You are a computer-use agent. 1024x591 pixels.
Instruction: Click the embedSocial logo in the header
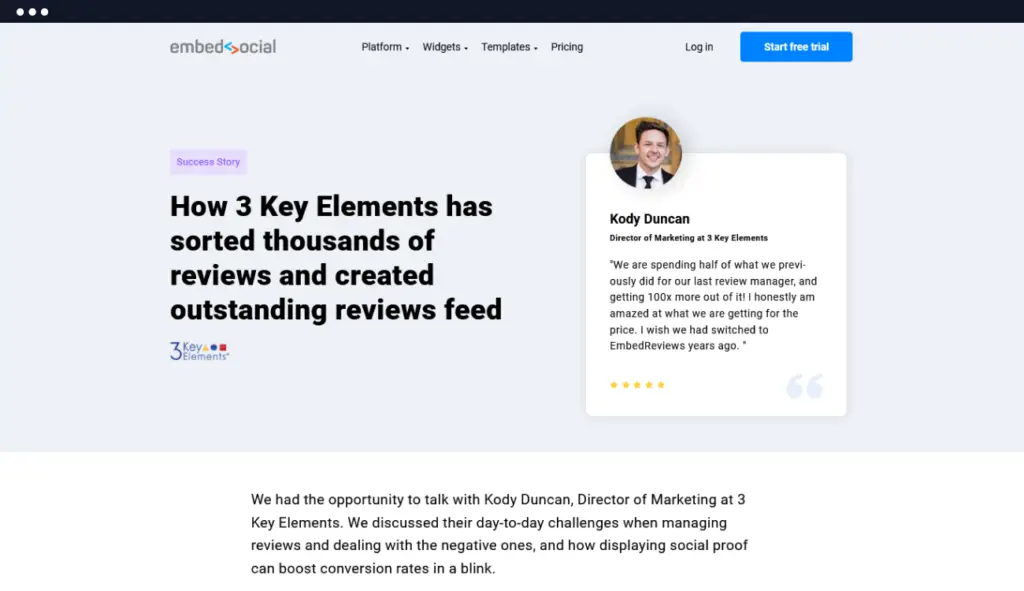point(222,46)
